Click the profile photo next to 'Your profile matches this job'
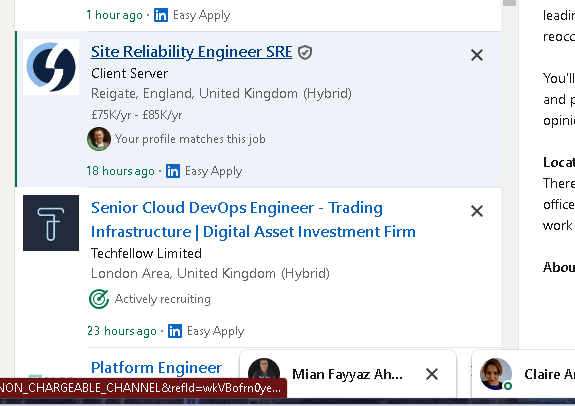This screenshot has height=406, width=575. [x=99, y=139]
